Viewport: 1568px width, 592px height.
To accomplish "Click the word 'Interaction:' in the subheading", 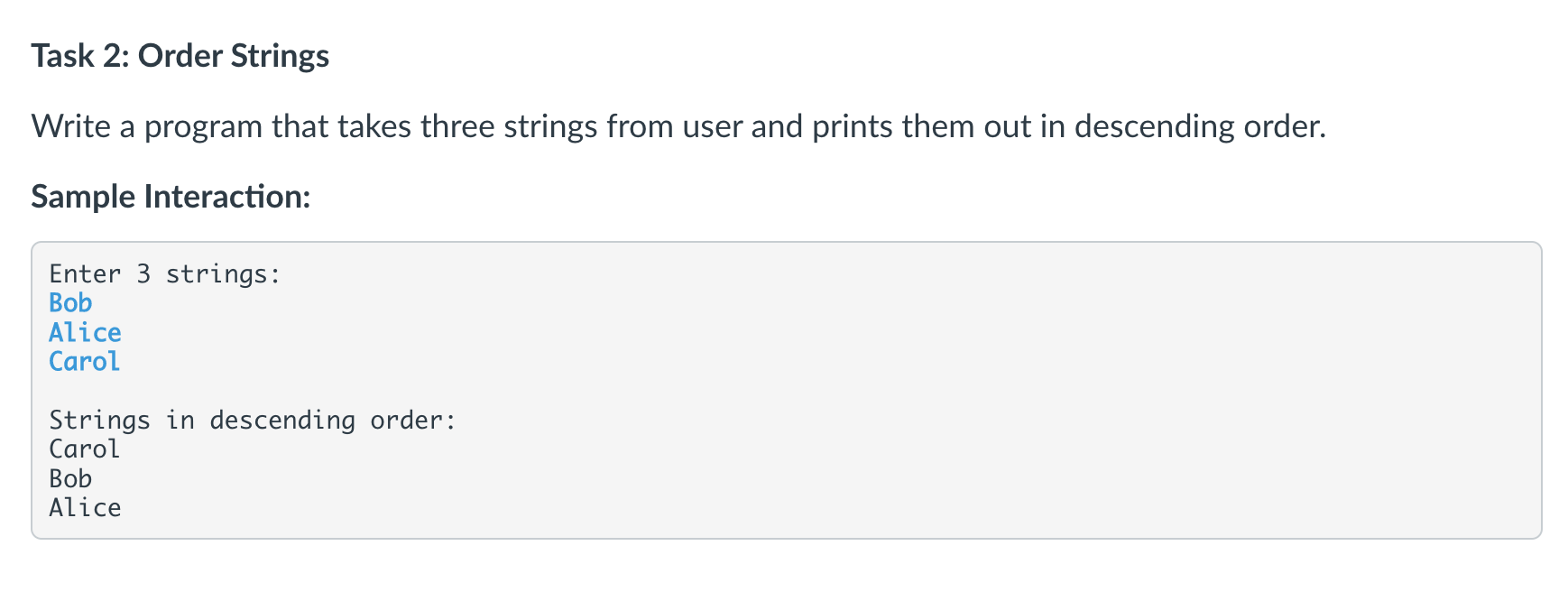I will coord(227,197).
